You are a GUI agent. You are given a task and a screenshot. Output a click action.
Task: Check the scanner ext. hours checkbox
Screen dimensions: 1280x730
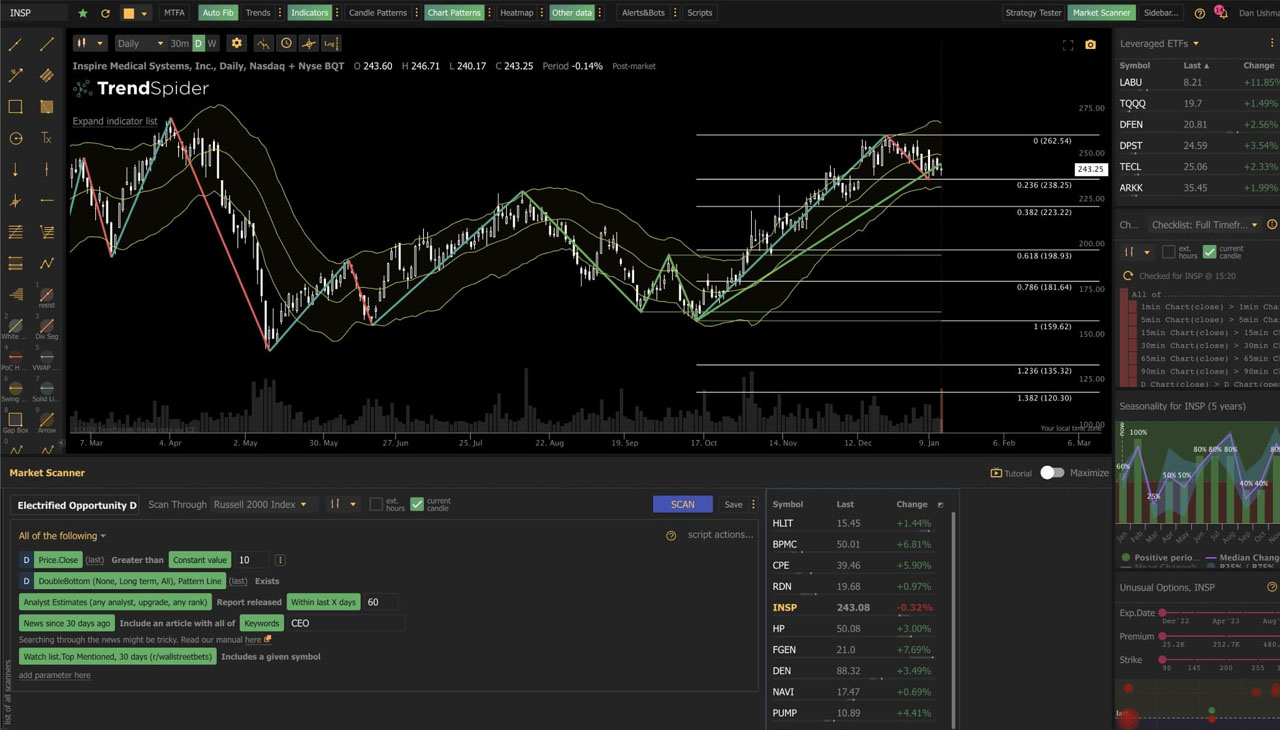pyautogui.click(x=376, y=504)
